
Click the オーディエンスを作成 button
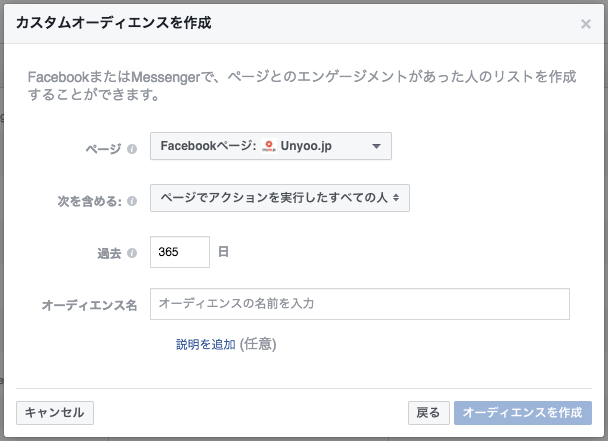pyautogui.click(x=523, y=413)
